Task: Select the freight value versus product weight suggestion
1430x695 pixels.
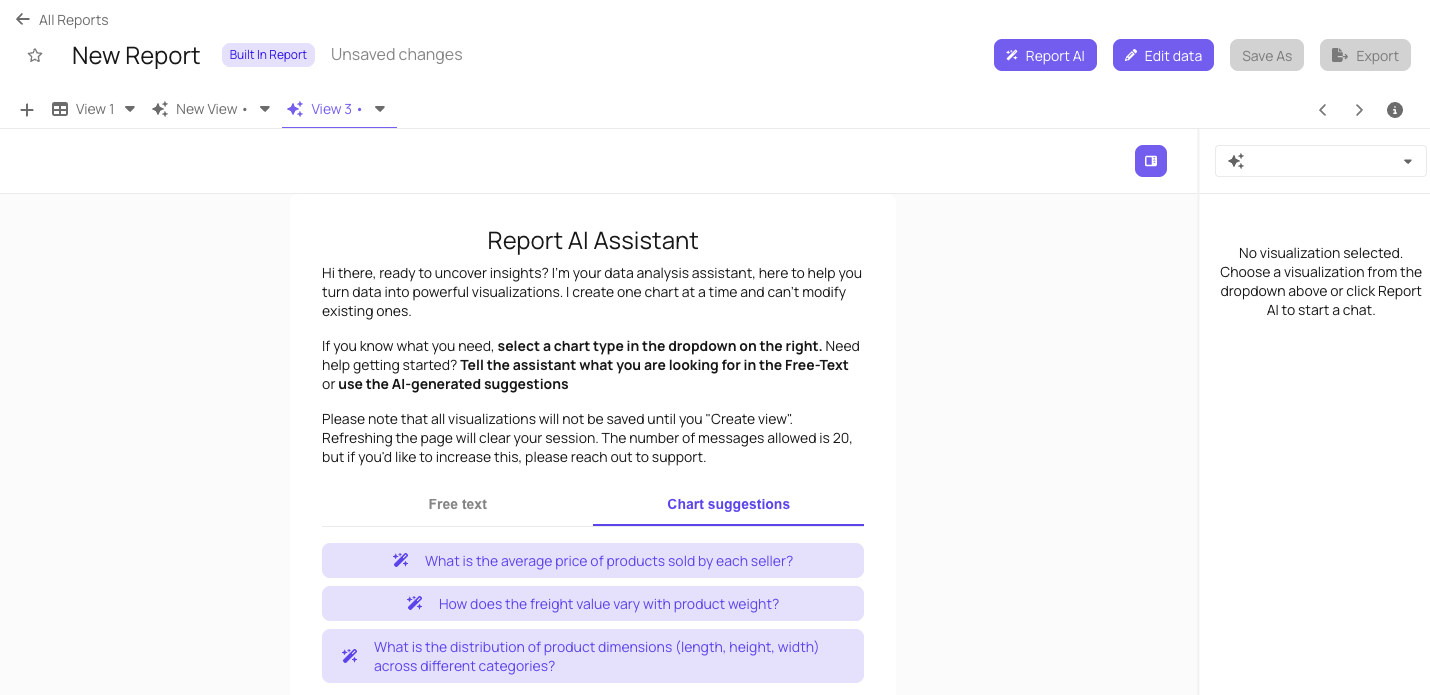Action: click(593, 603)
